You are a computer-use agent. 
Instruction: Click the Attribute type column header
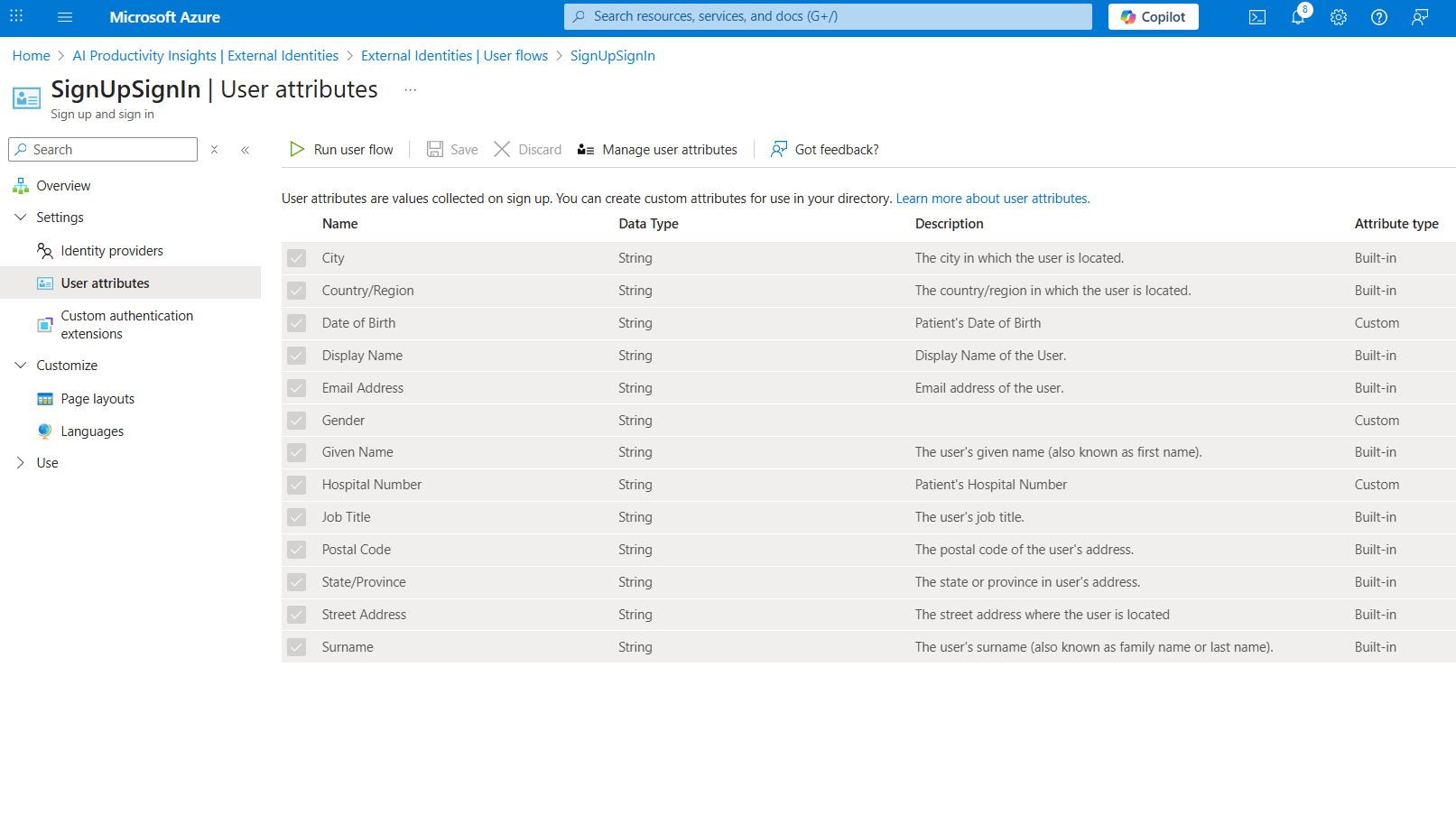click(x=1396, y=224)
